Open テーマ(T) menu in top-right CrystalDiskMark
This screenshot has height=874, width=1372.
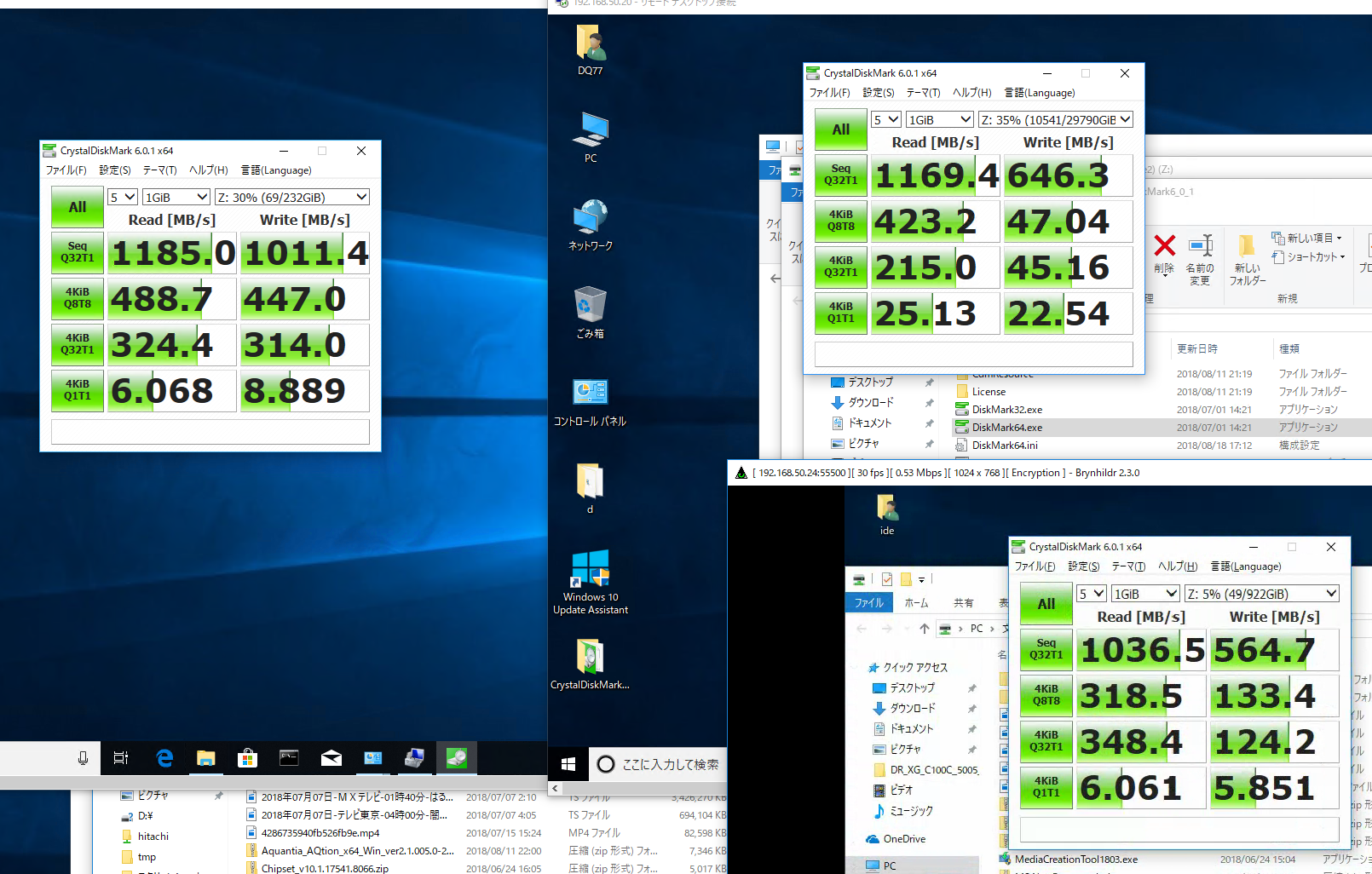pos(923,93)
